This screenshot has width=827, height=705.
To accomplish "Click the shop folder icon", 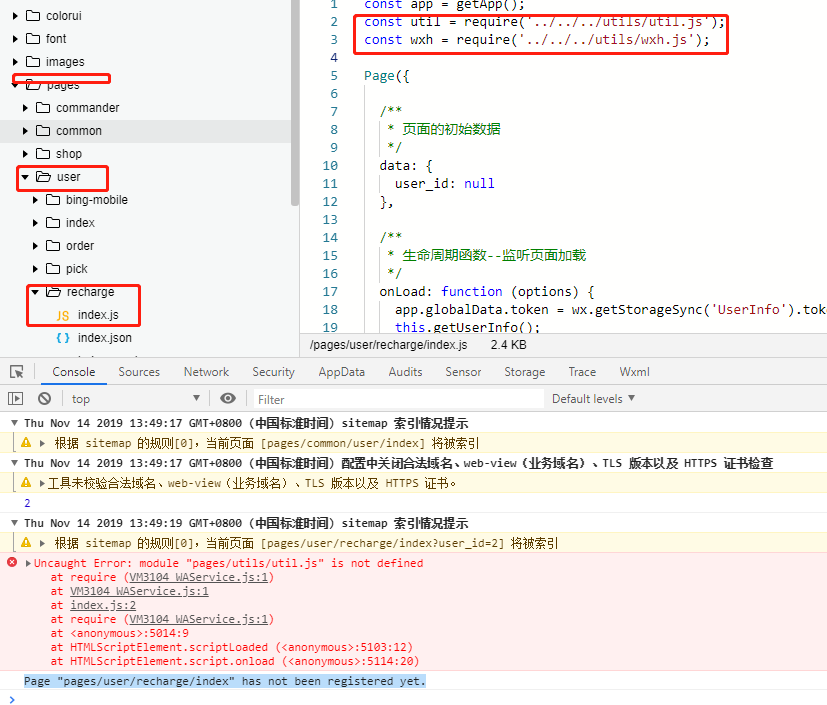I will [x=43, y=153].
